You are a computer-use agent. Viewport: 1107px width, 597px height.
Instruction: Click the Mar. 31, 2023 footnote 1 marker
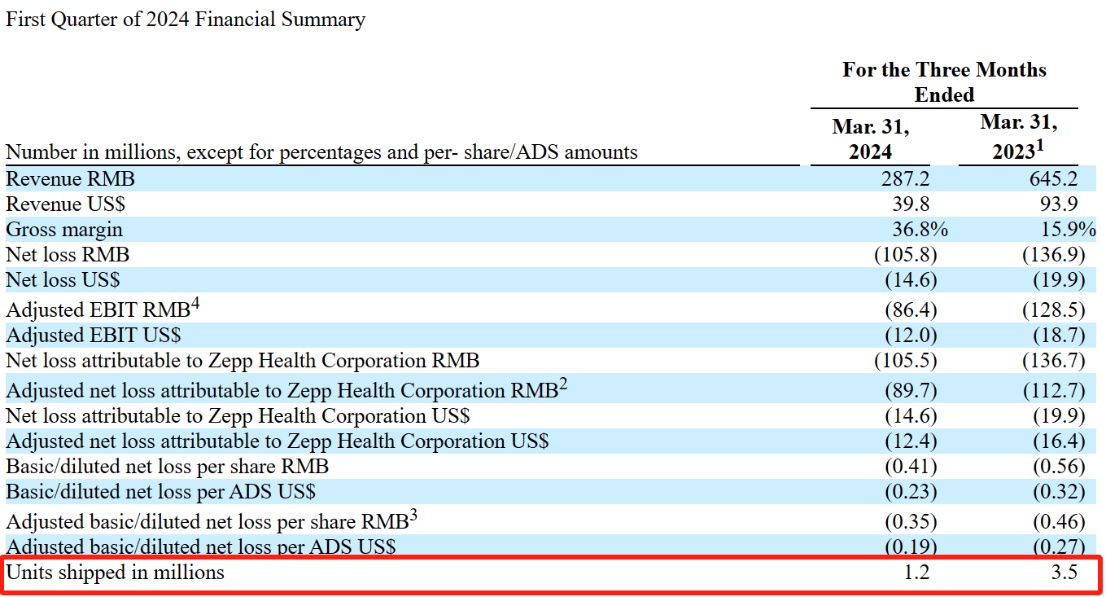click(x=1039, y=145)
